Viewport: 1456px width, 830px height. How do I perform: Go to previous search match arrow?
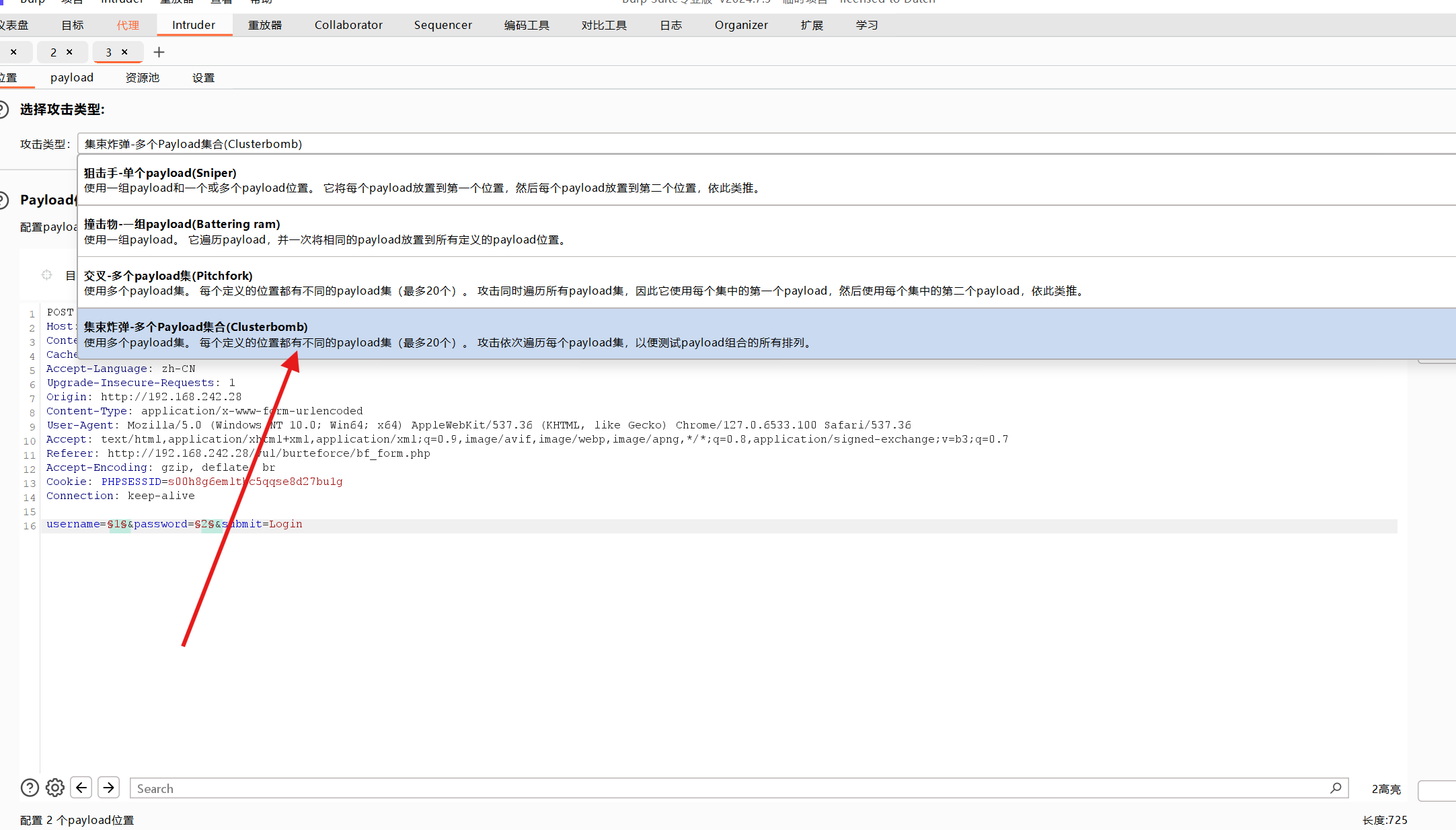tap(81, 788)
